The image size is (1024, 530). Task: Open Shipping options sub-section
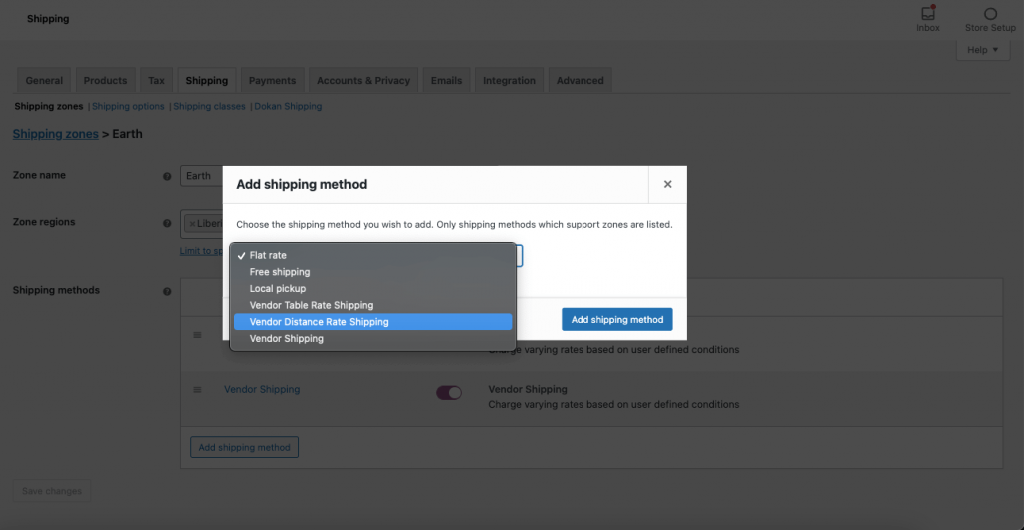128,106
